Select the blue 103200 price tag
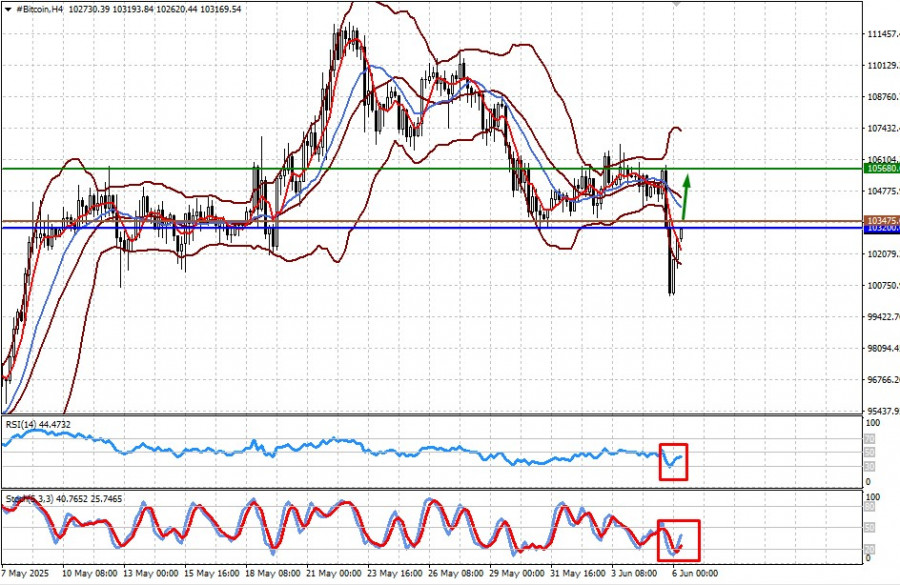 tap(882, 228)
